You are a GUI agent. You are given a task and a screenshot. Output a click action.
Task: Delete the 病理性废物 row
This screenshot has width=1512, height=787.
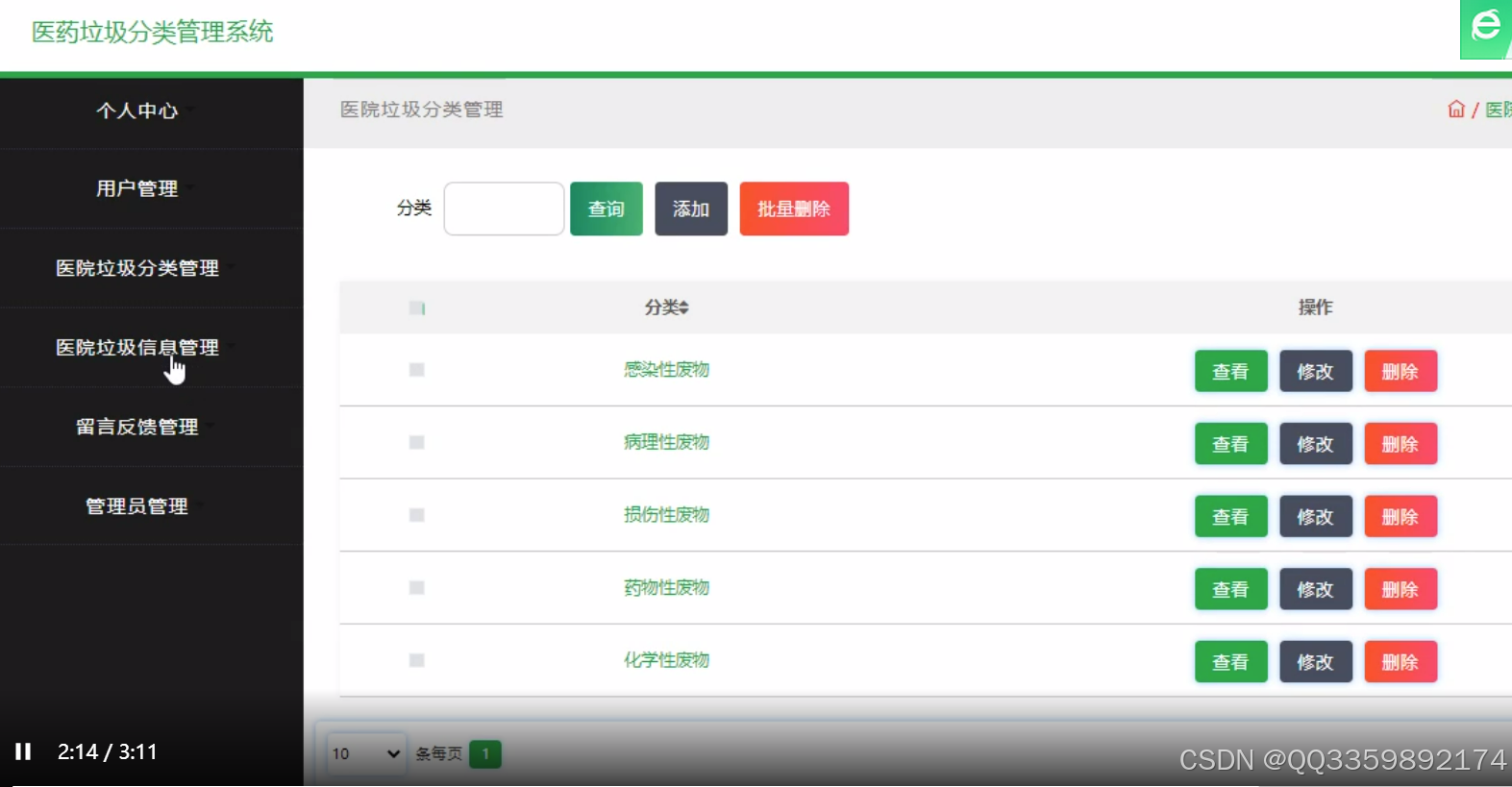click(1400, 444)
